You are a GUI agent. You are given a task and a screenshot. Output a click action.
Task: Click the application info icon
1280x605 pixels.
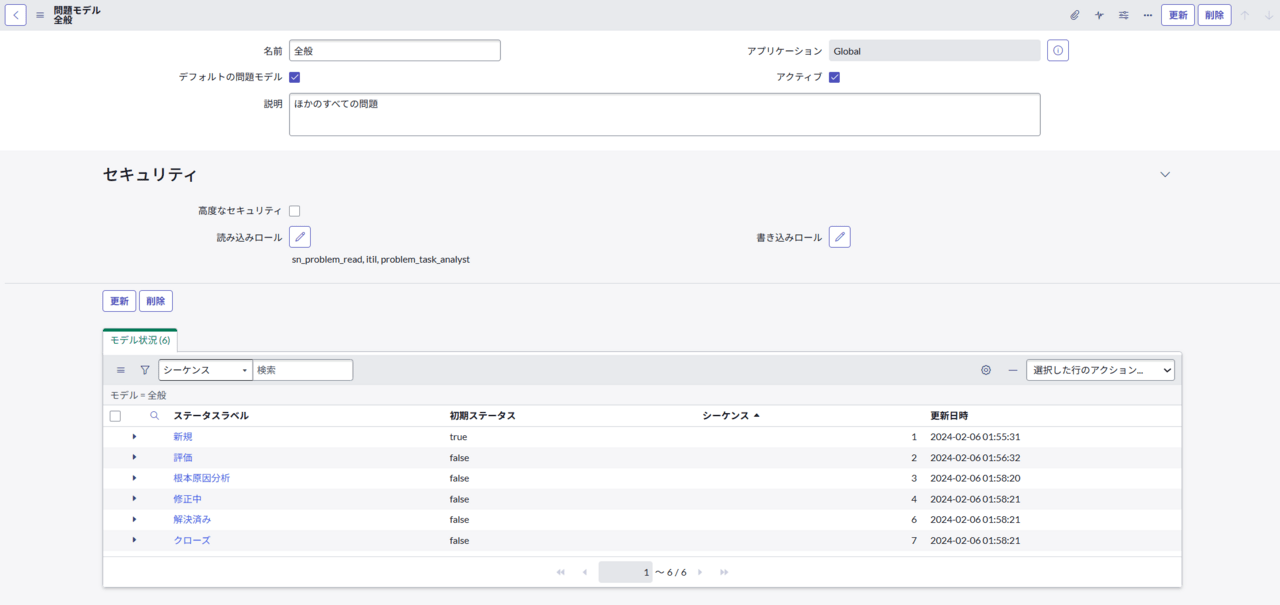pyautogui.click(x=1057, y=51)
